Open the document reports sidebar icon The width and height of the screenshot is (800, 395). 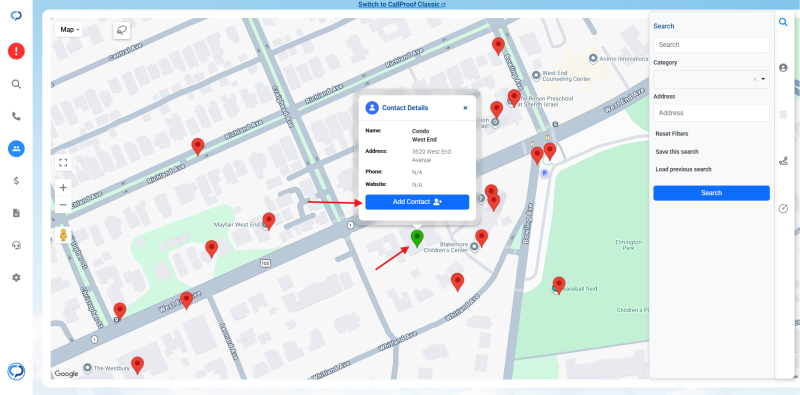[x=16, y=213]
